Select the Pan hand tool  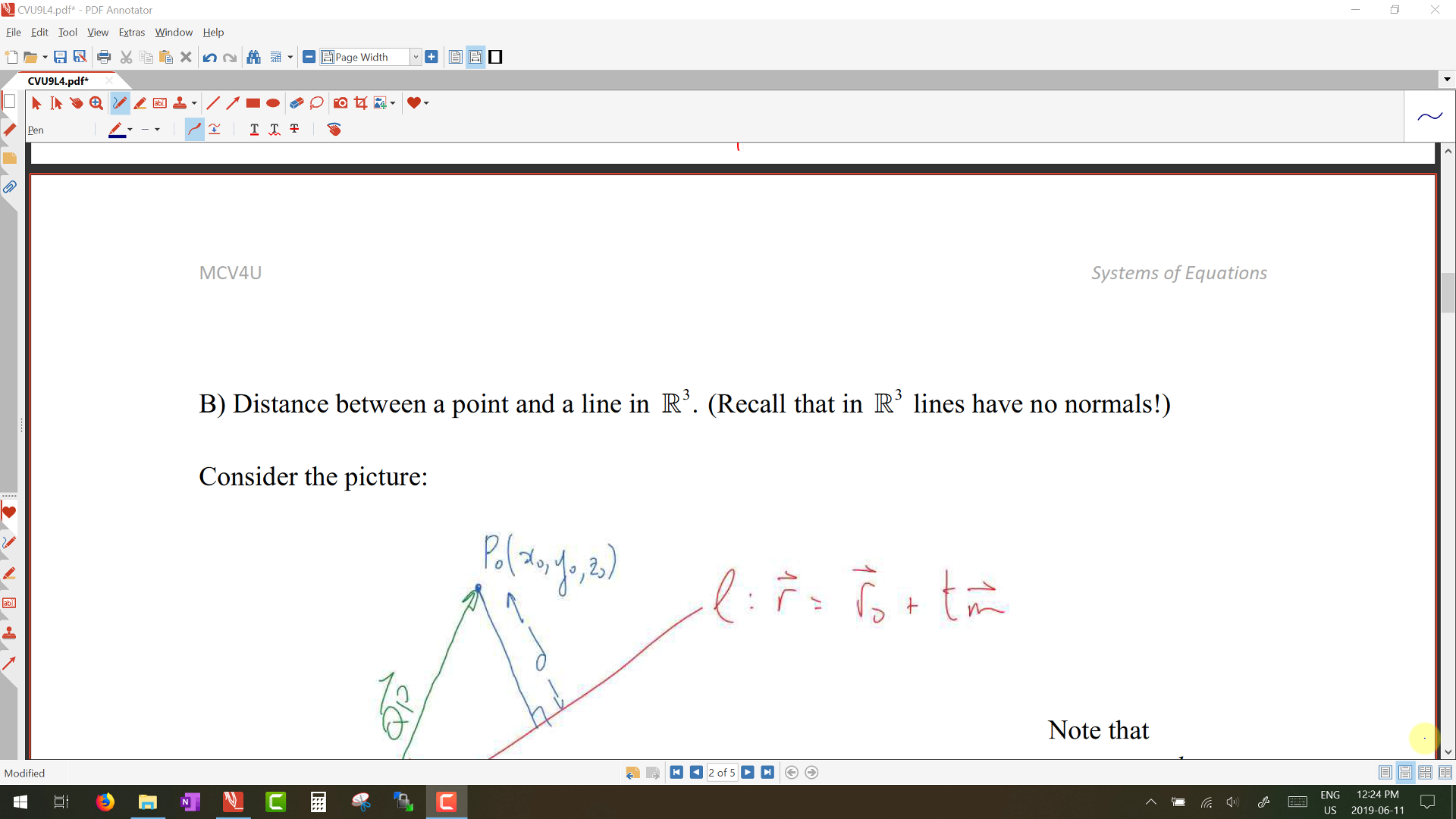(x=77, y=103)
